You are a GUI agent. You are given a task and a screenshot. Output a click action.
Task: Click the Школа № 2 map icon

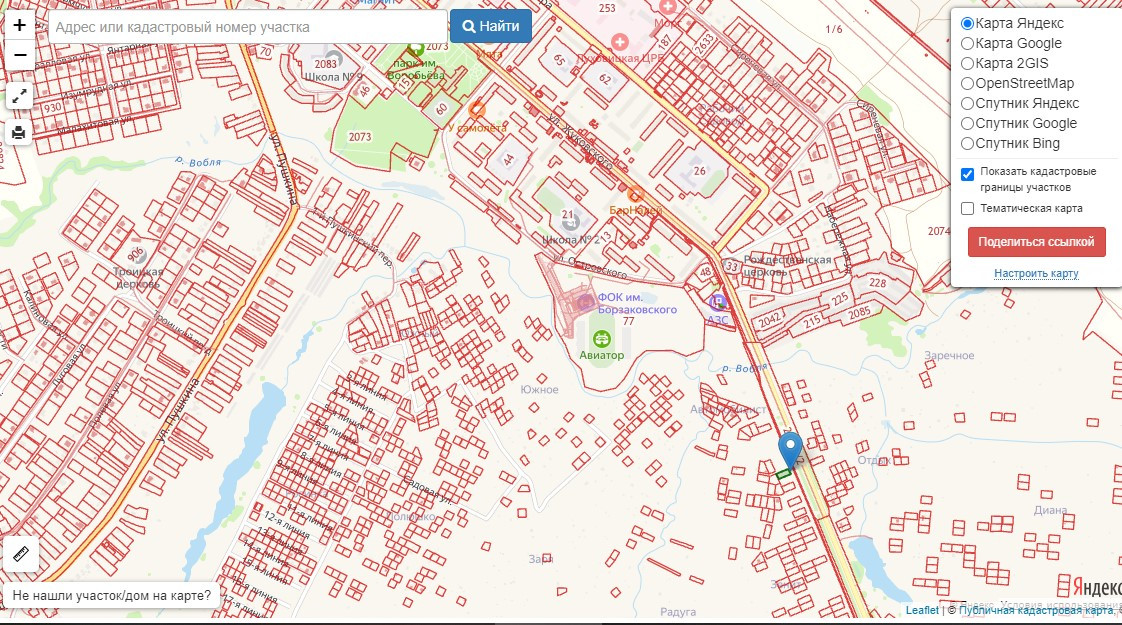click(570, 222)
